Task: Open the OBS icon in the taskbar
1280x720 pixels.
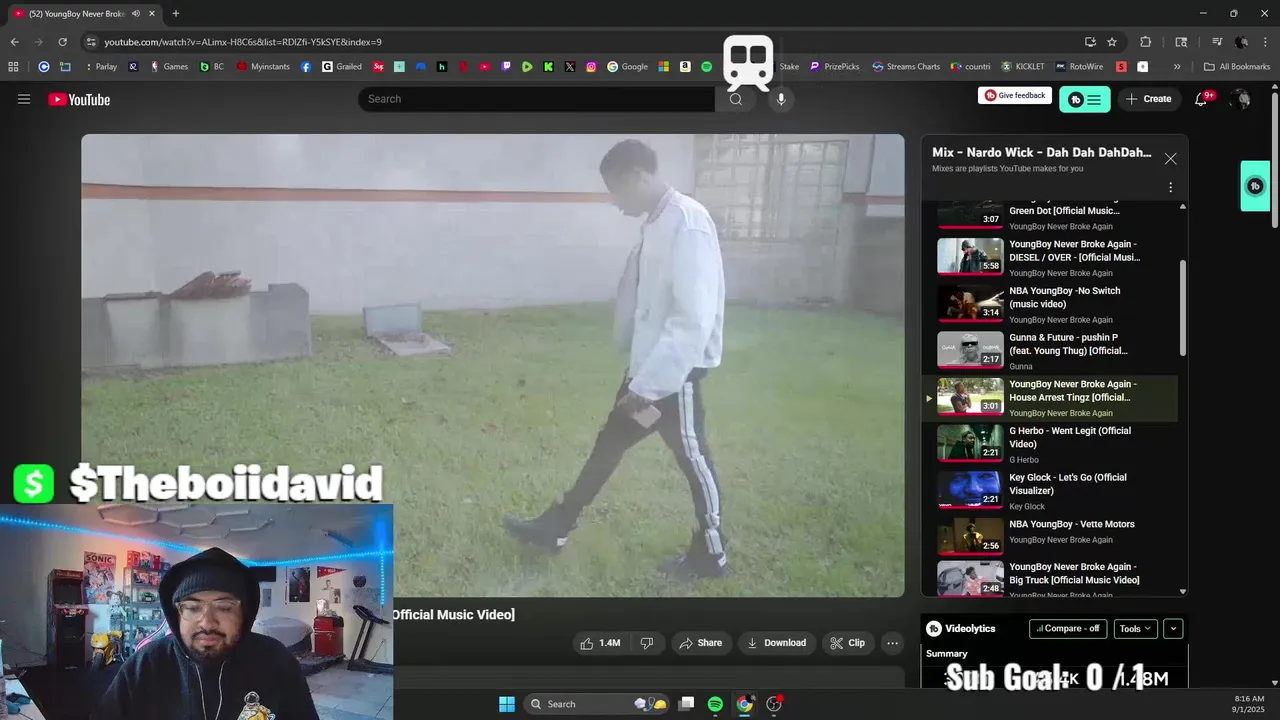Action: [x=774, y=704]
